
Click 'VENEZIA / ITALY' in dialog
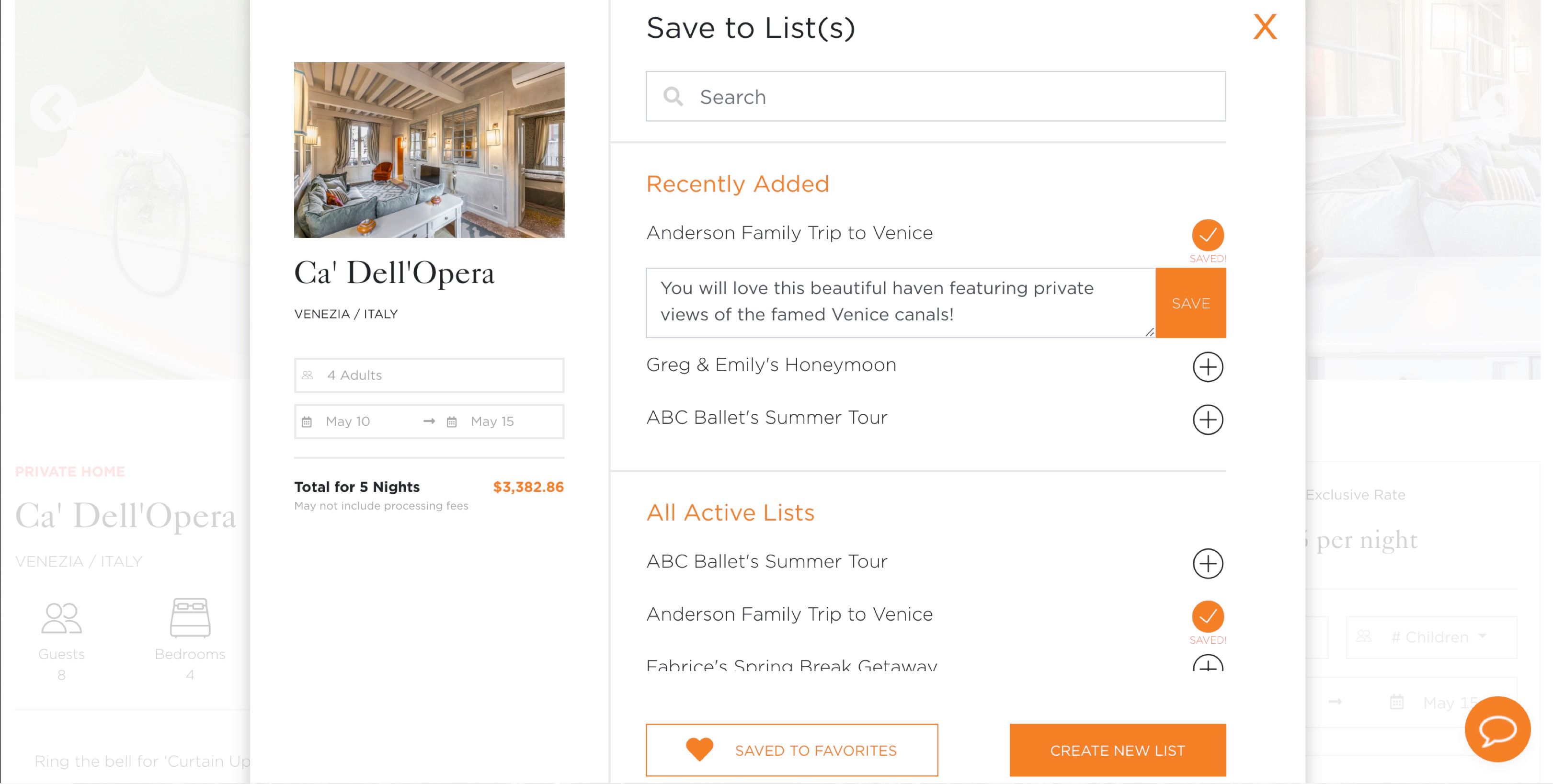(346, 314)
